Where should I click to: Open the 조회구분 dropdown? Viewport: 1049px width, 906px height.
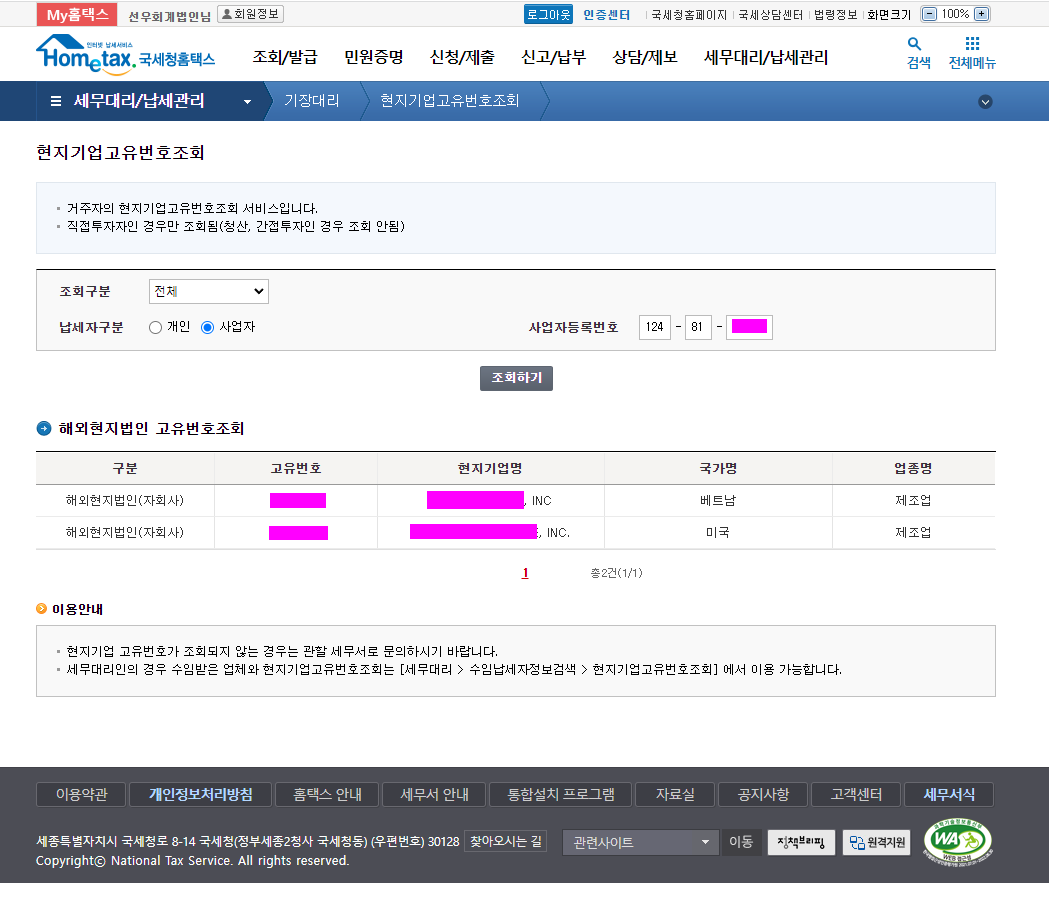pos(209,291)
